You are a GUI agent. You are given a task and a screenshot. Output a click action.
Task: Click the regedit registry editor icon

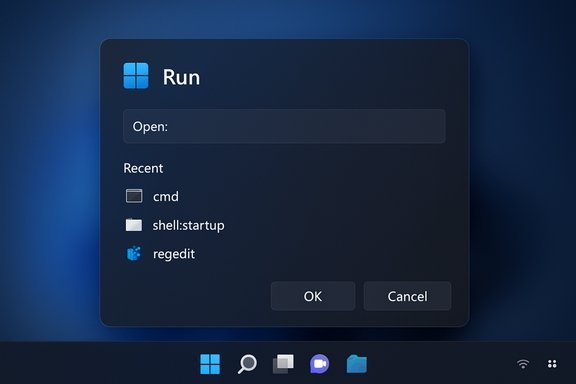point(134,253)
